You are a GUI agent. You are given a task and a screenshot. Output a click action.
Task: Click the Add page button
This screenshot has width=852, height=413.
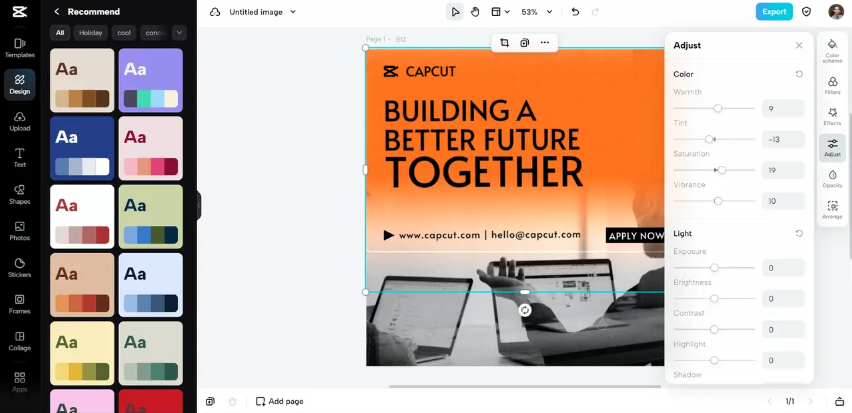(280, 401)
